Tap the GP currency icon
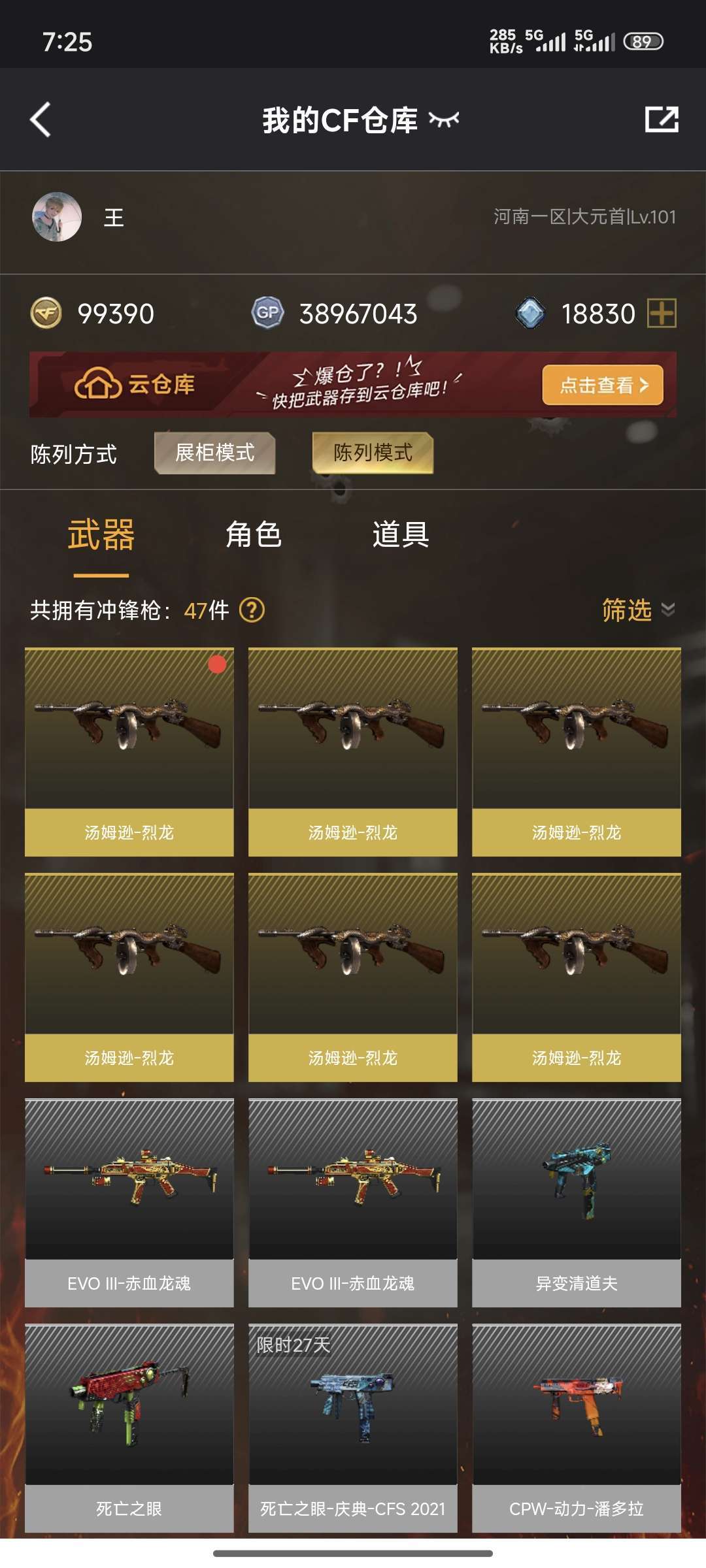The height and width of the screenshot is (1568, 706). pyautogui.click(x=268, y=313)
